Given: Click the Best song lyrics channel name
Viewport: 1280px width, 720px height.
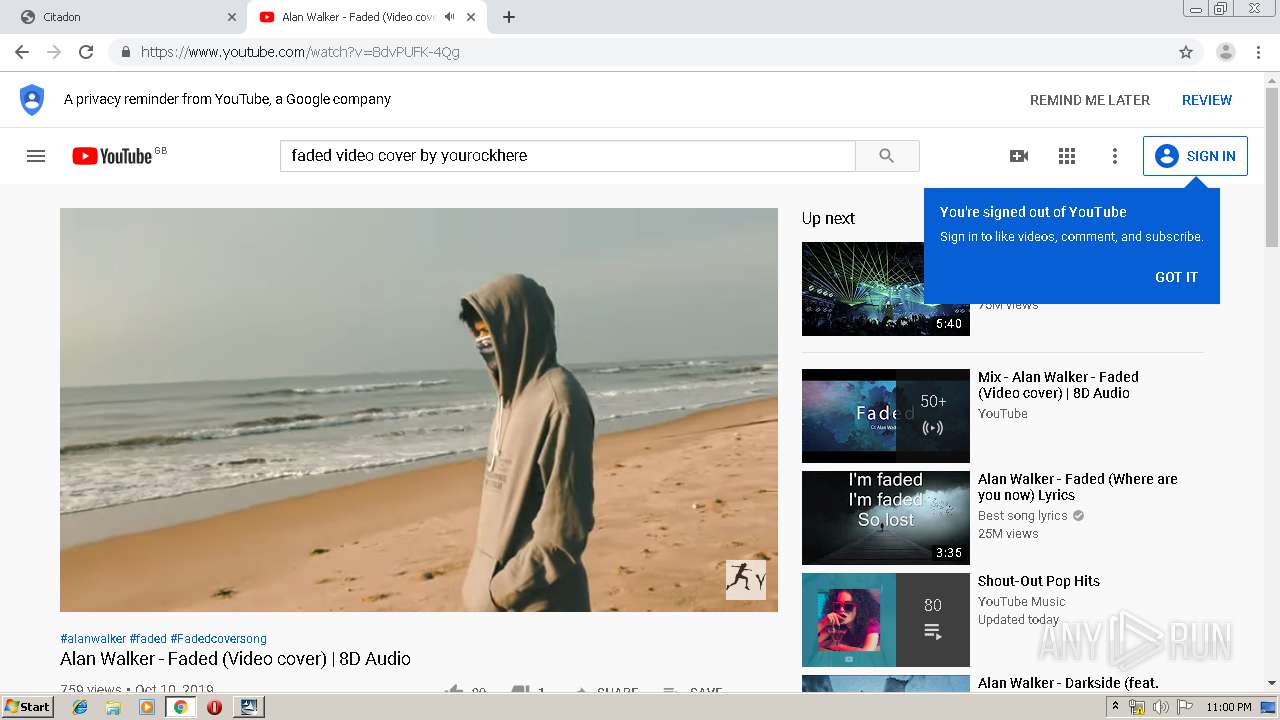Looking at the screenshot, I should pos(1023,516).
